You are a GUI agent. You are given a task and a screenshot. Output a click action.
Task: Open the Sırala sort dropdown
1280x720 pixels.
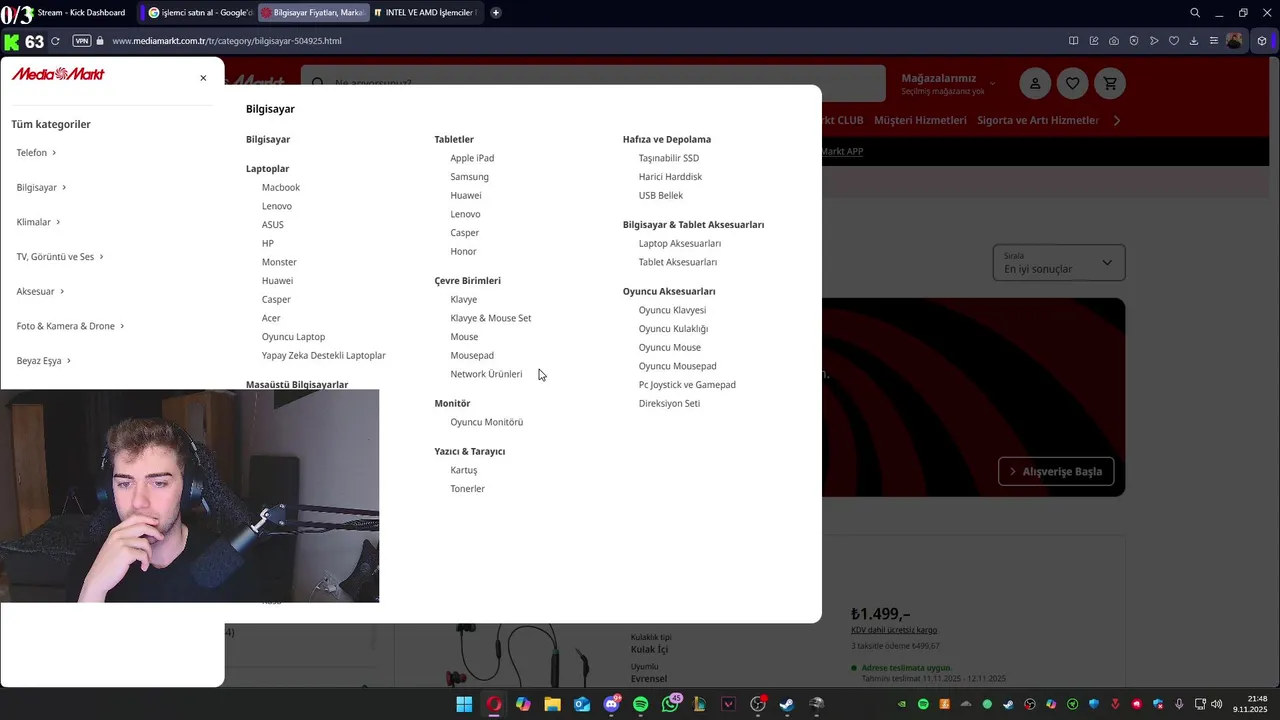pos(1059,263)
